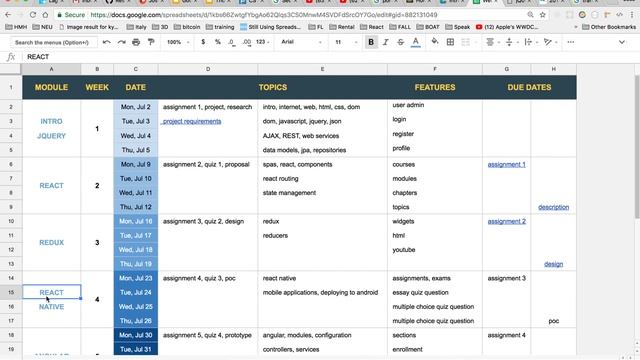The height and width of the screenshot is (360, 640).
Task: Decrease decimal places
Action: 232,42
